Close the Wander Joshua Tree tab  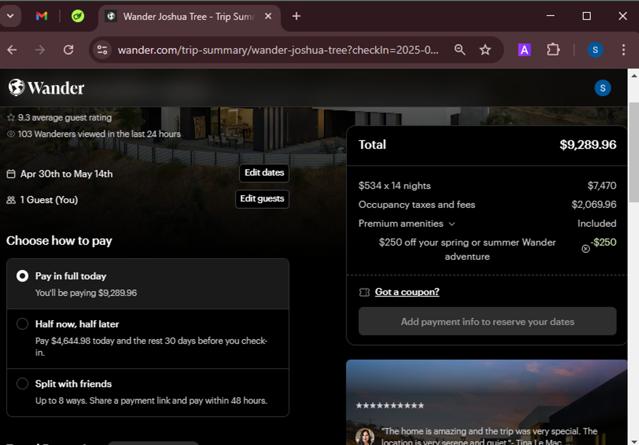tap(268, 16)
